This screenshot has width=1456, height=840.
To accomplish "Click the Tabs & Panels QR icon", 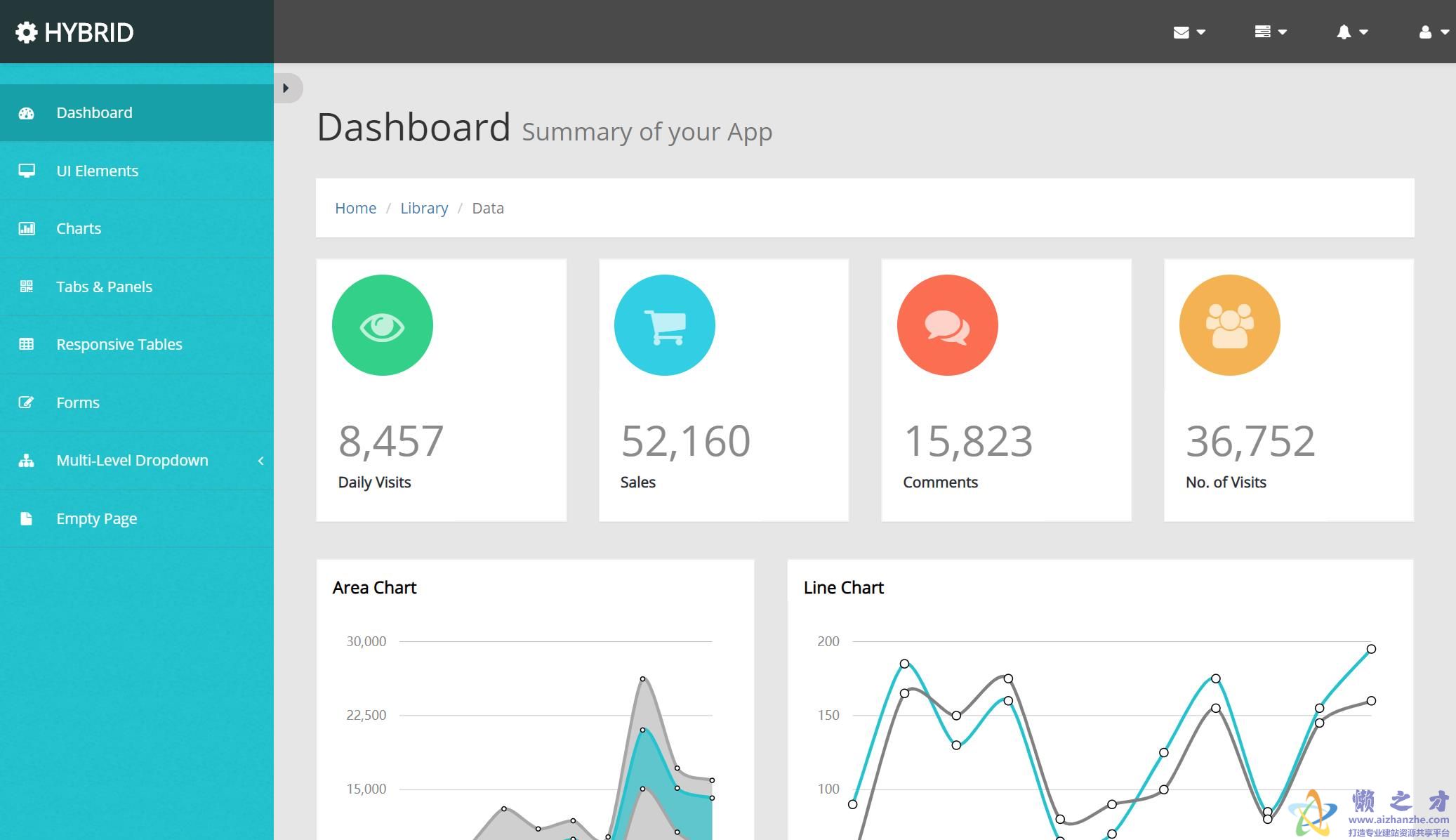I will click(27, 287).
